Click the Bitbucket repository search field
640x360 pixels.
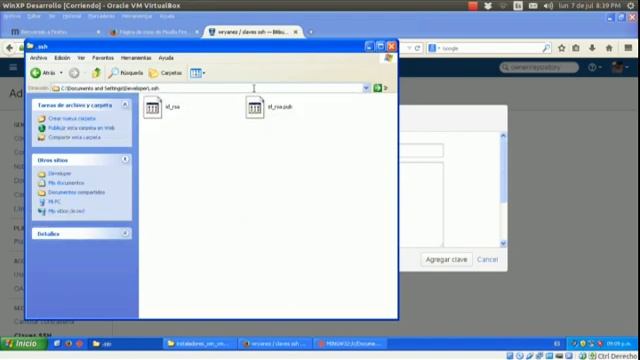click(x=539, y=67)
